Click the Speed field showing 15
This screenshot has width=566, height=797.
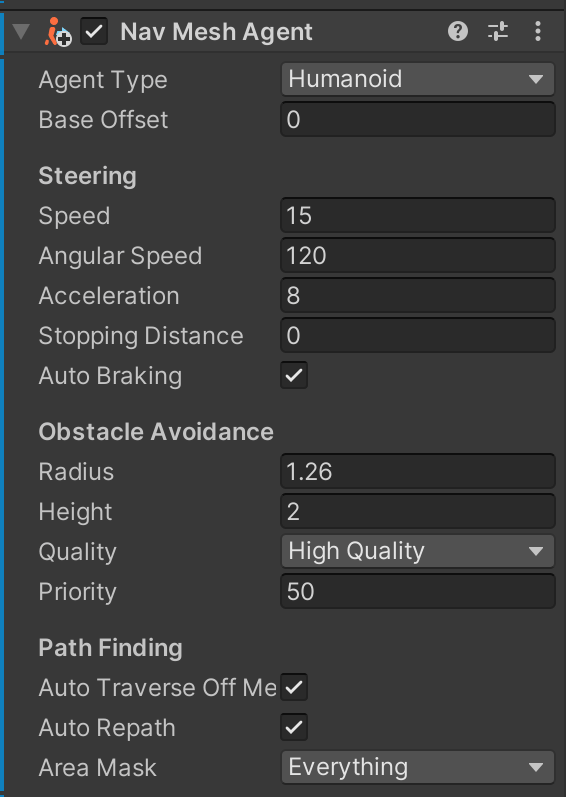(x=418, y=216)
